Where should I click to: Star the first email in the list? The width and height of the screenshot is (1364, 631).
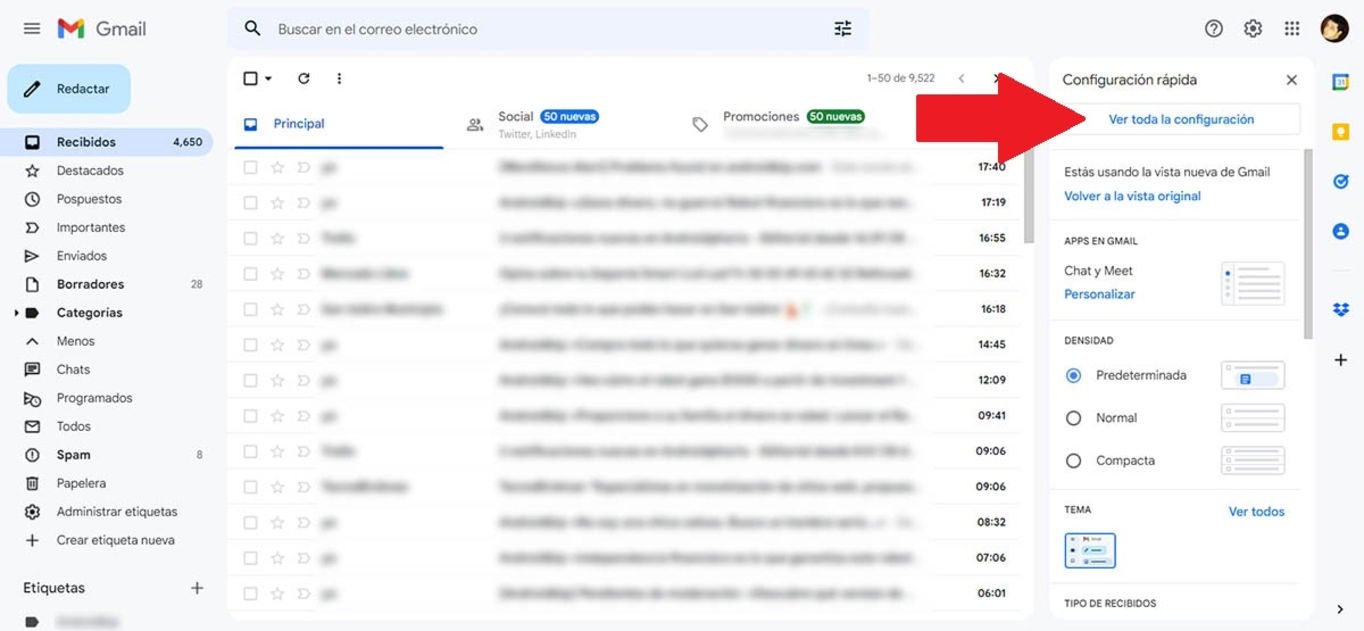click(276, 167)
